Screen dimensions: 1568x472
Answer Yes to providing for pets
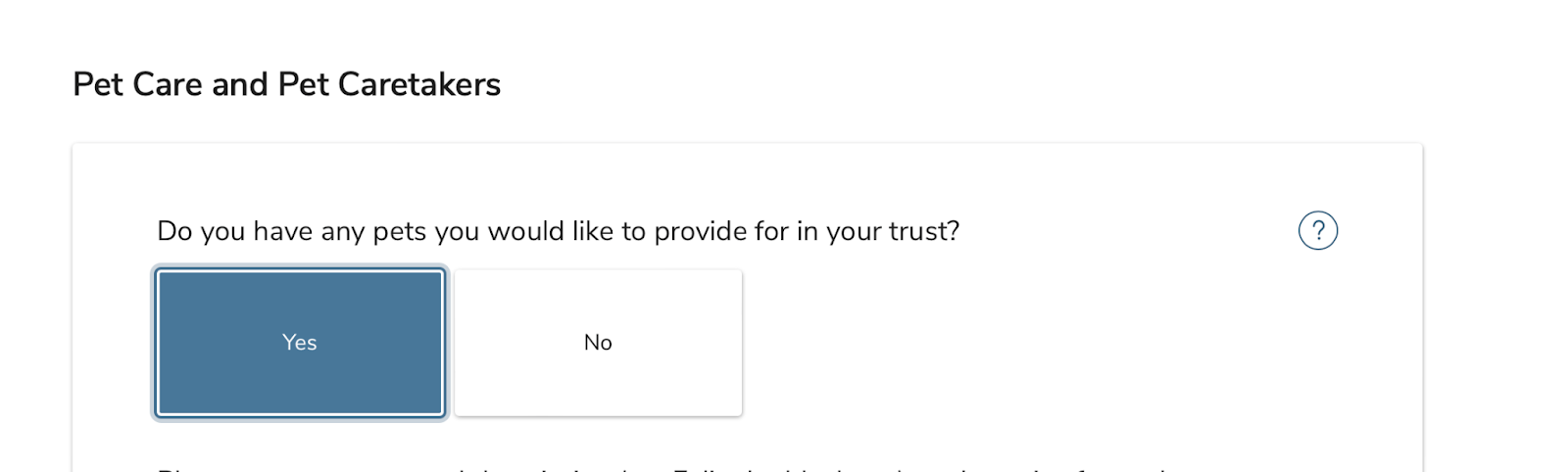click(x=299, y=343)
